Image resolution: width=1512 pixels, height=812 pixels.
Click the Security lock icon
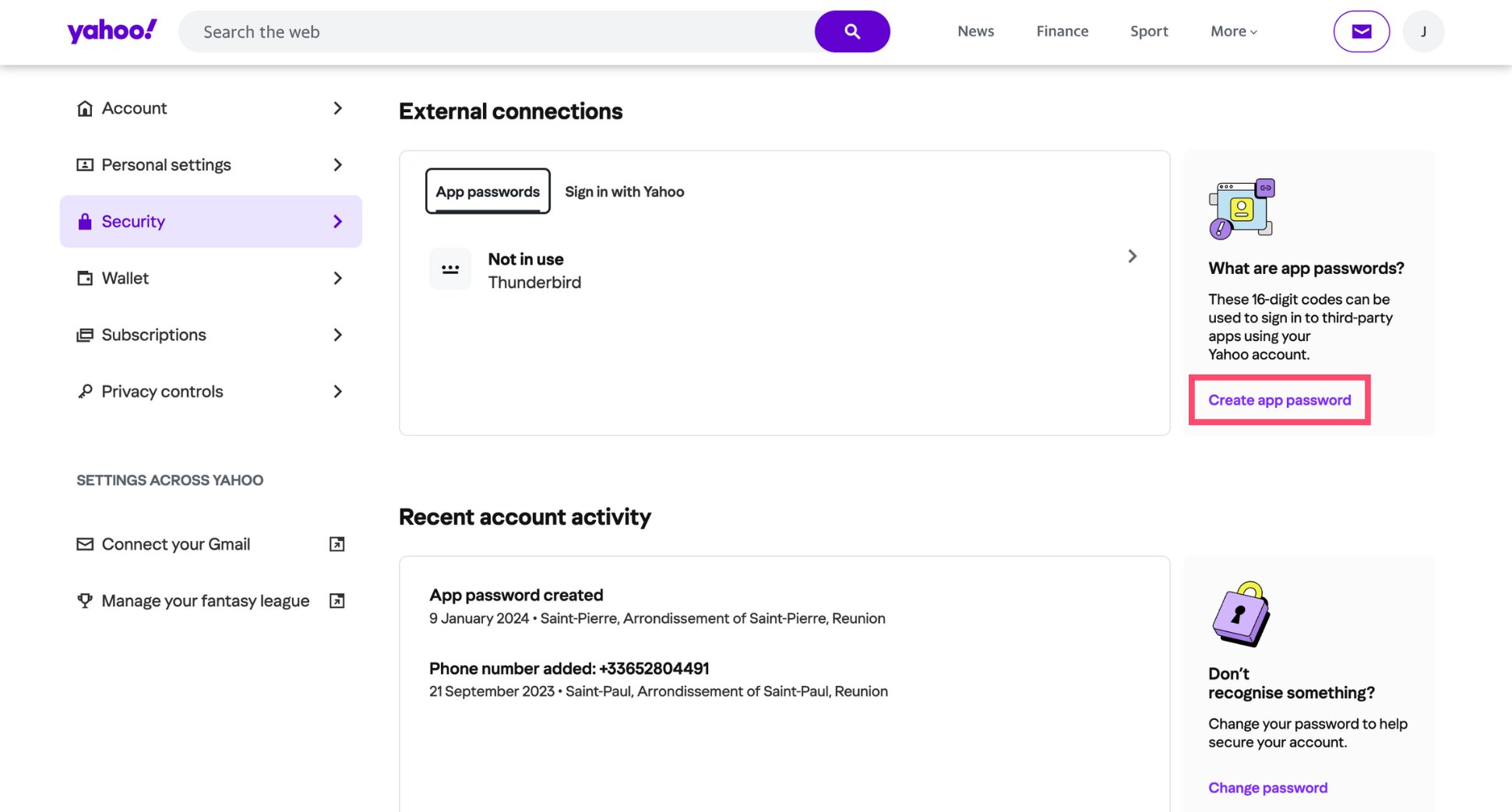tap(85, 222)
